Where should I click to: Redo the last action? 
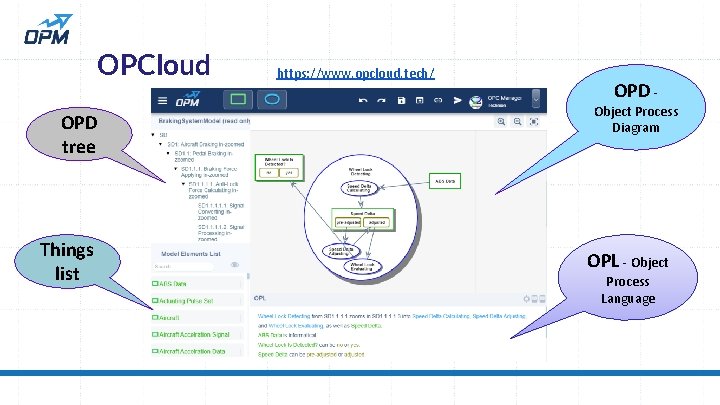click(382, 100)
